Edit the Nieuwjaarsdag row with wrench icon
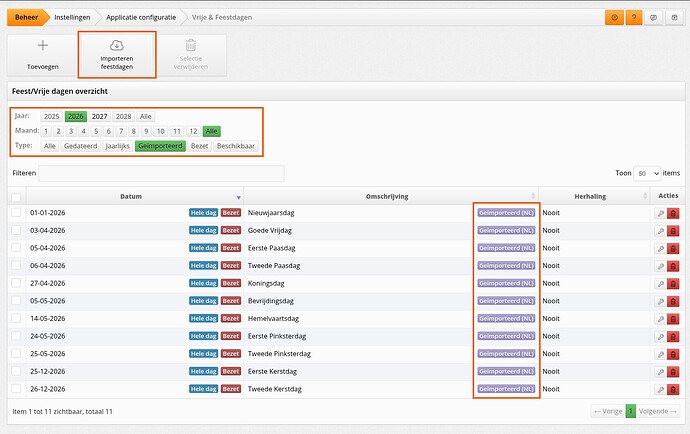Viewport: 690px width, 434px height. [x=660, y=213]
